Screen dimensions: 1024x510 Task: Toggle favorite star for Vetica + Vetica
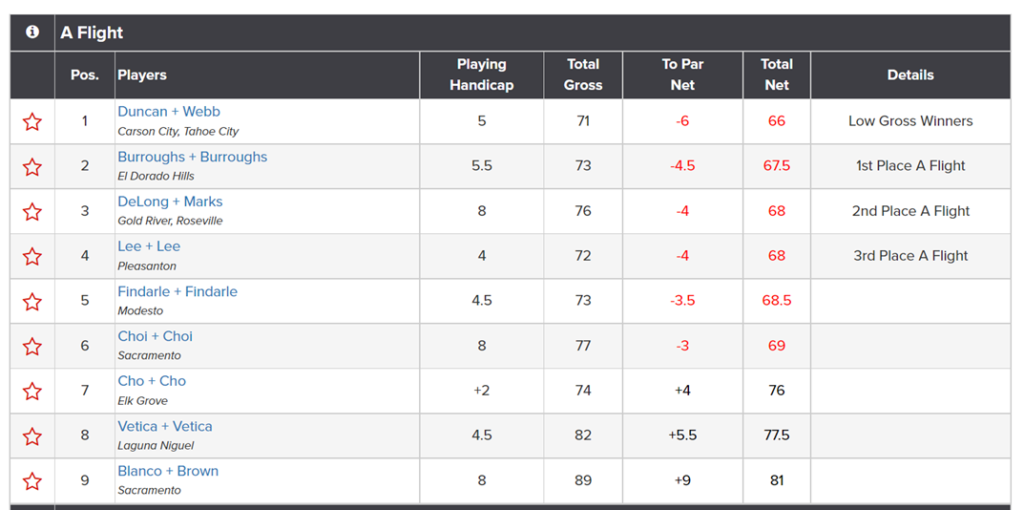tap(32, 436)
